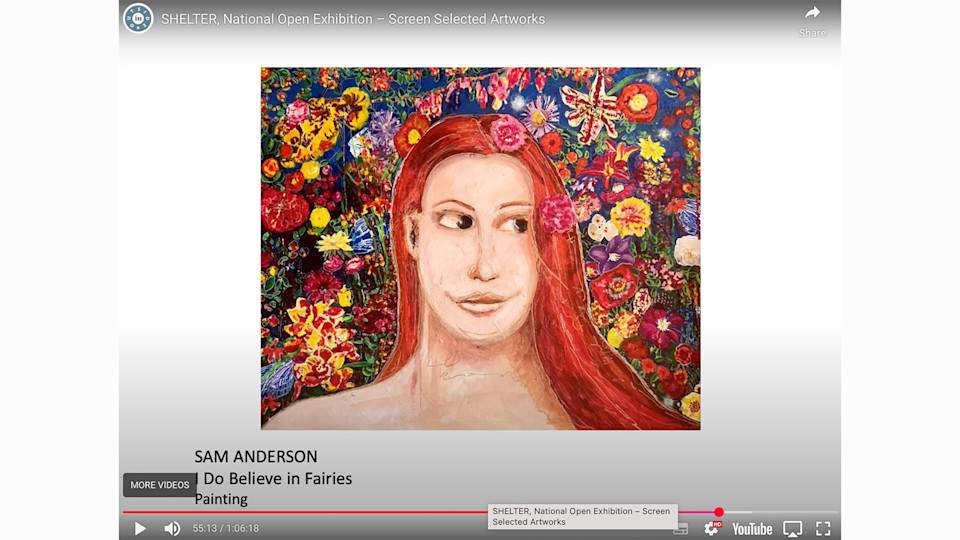Click the painting artwork image
Screen dimensions: 960x540
click(x=481, y=249)
